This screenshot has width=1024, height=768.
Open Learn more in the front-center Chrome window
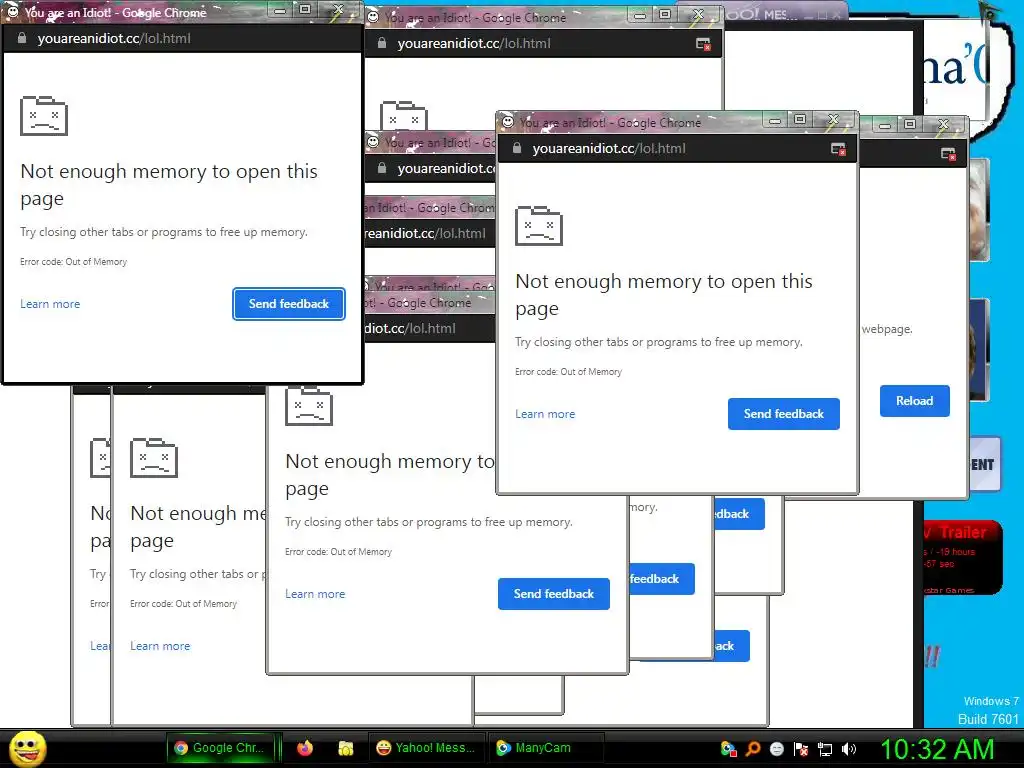pyautogui.click(x=545, y=414)
